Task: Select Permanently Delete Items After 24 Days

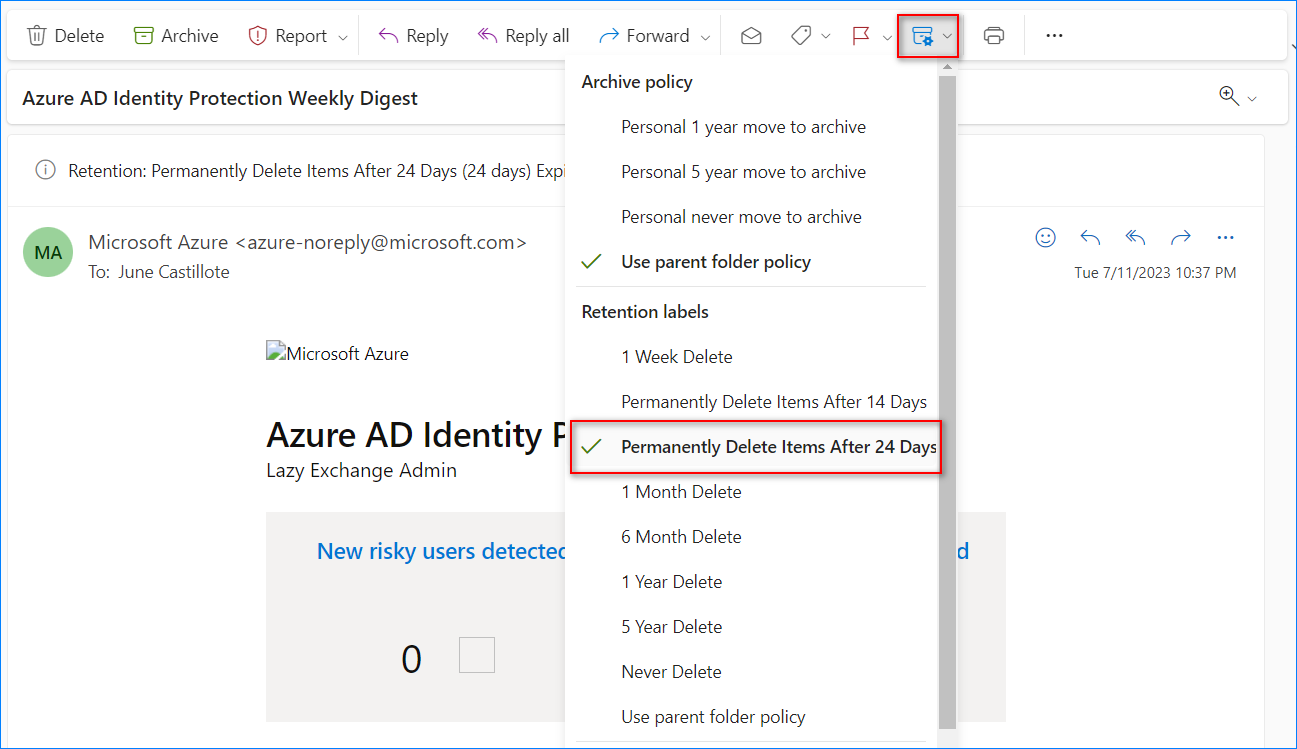Action: coord(777,447)
